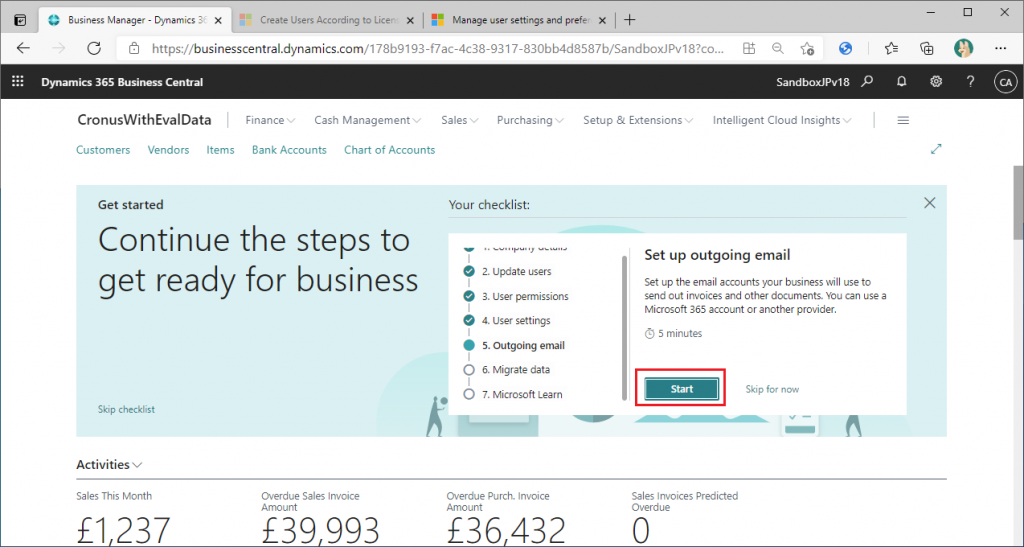1024x547 pixels.
Task: Open the Customers link
Action: coord(103,149)
